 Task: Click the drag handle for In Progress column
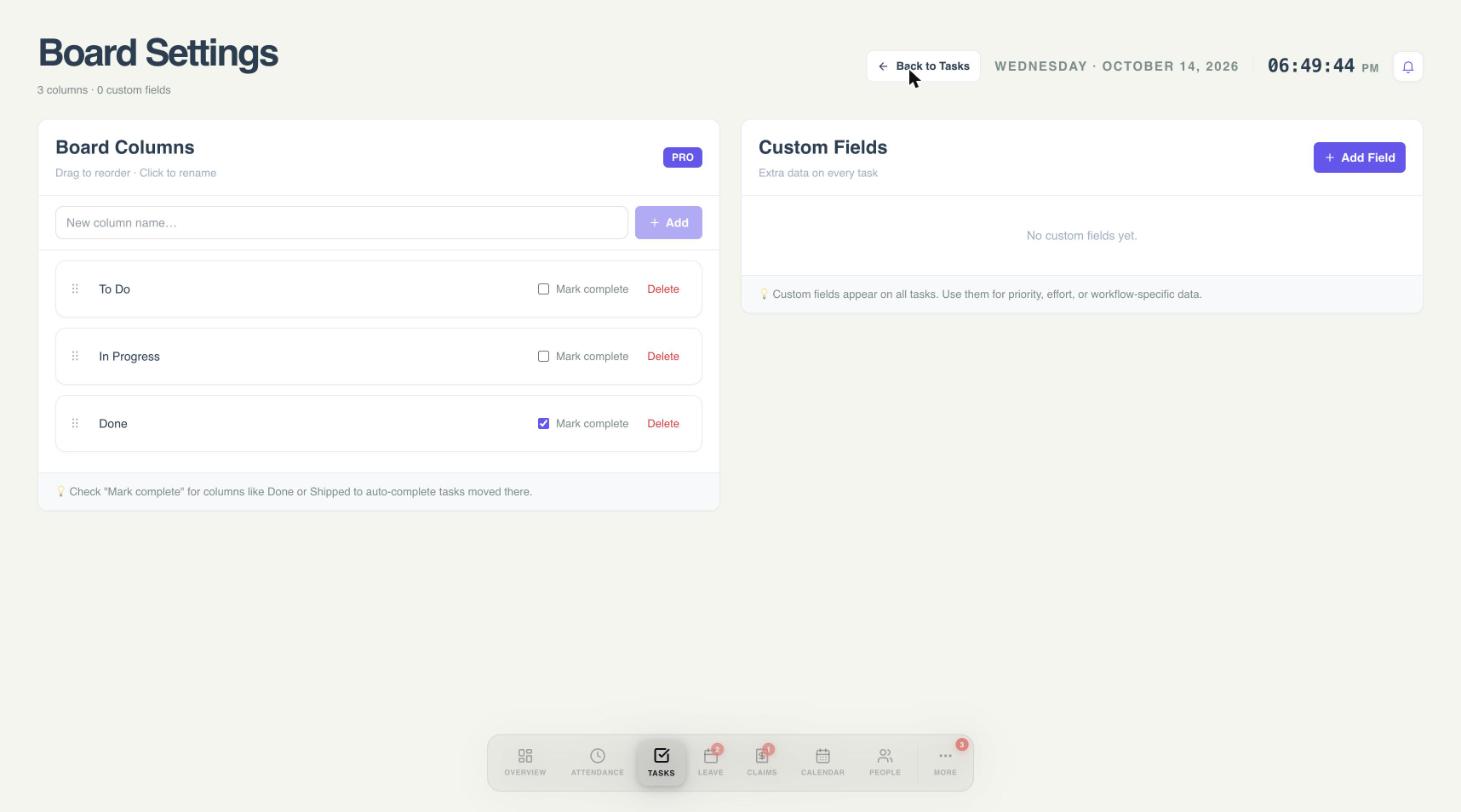coord(75,356)
